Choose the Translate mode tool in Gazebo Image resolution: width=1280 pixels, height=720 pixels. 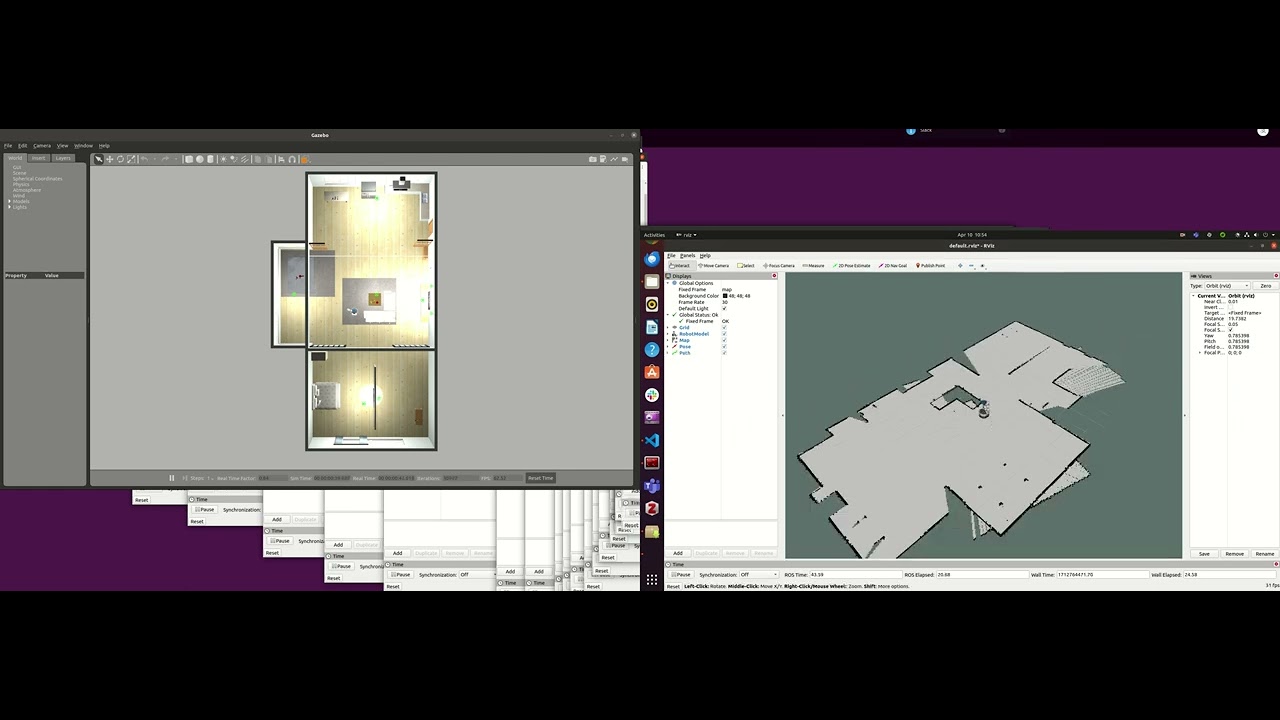tap(109, 159)
